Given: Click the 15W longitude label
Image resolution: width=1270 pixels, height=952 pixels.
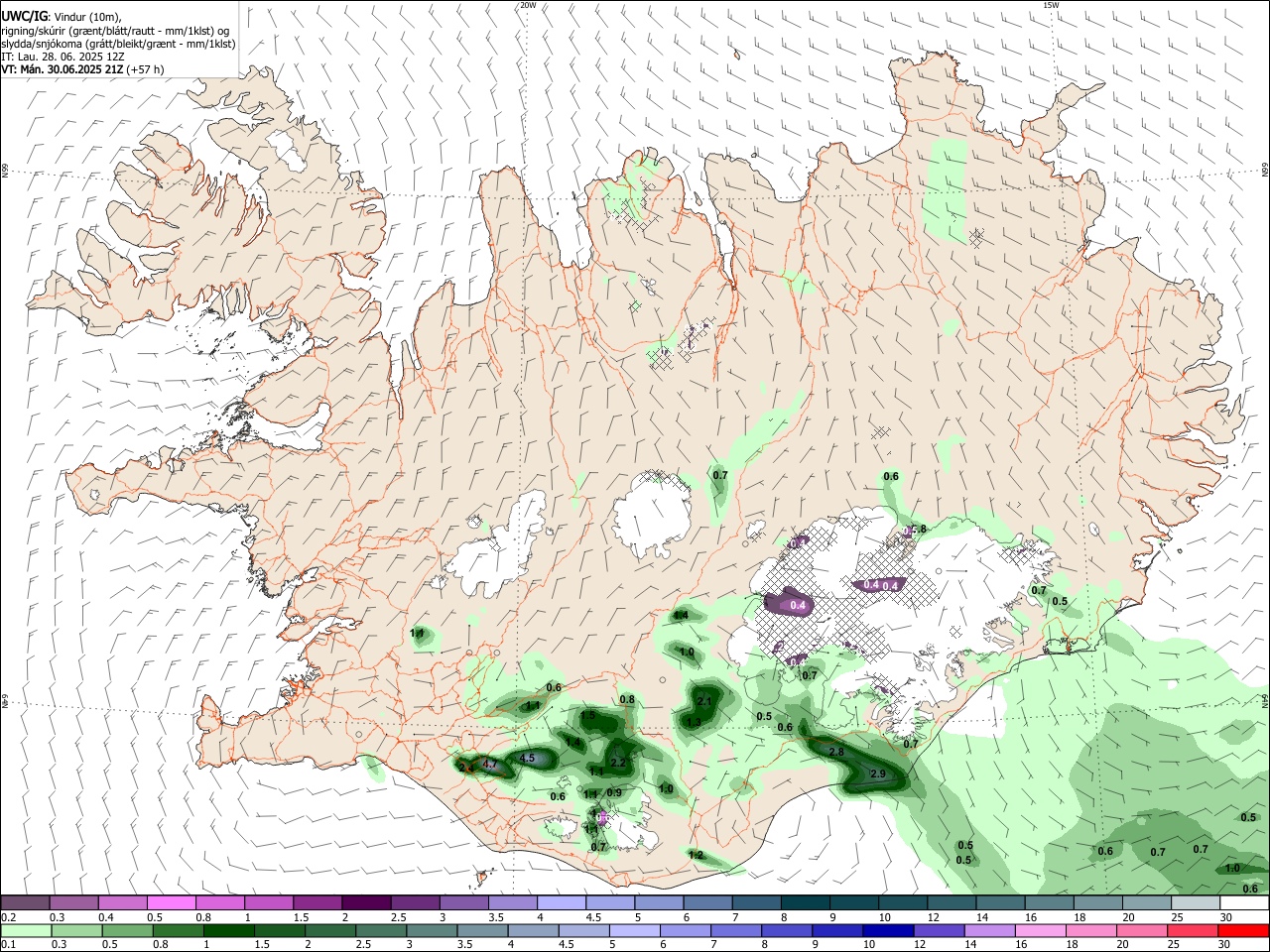Looking at the screenshot, I should [x=1051, y=5].
